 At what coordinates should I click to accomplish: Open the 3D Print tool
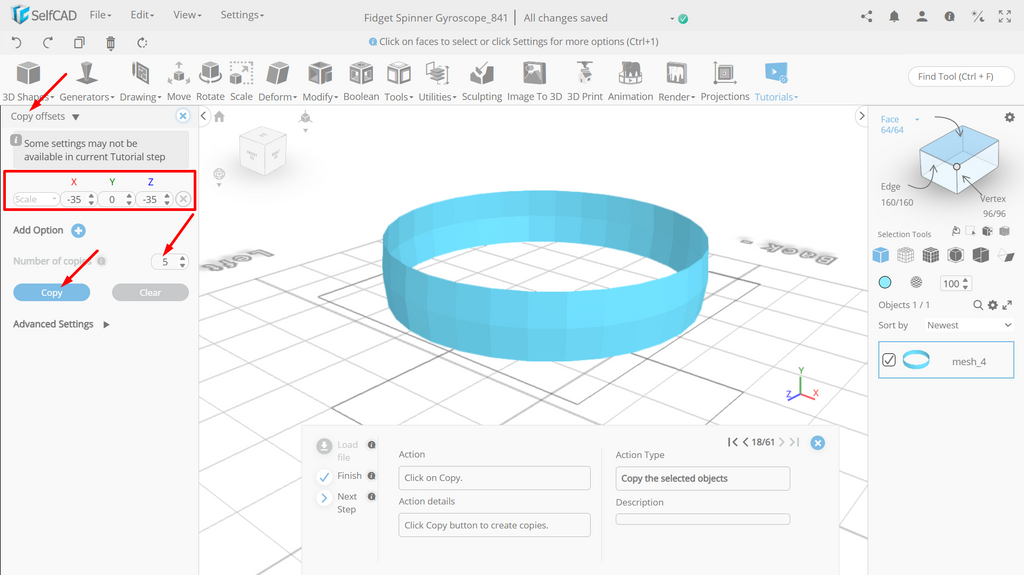pyautogui.click(x=584, y=81)
